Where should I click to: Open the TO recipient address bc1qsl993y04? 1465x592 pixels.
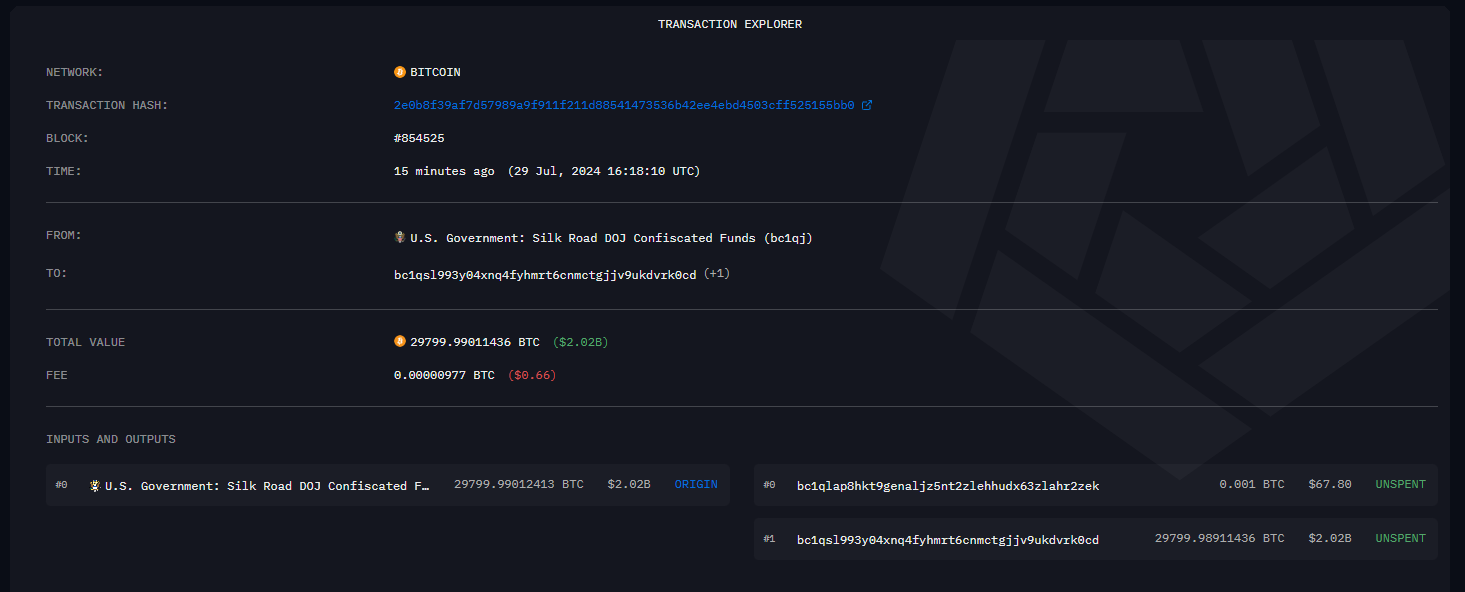[x=545, y=275]
